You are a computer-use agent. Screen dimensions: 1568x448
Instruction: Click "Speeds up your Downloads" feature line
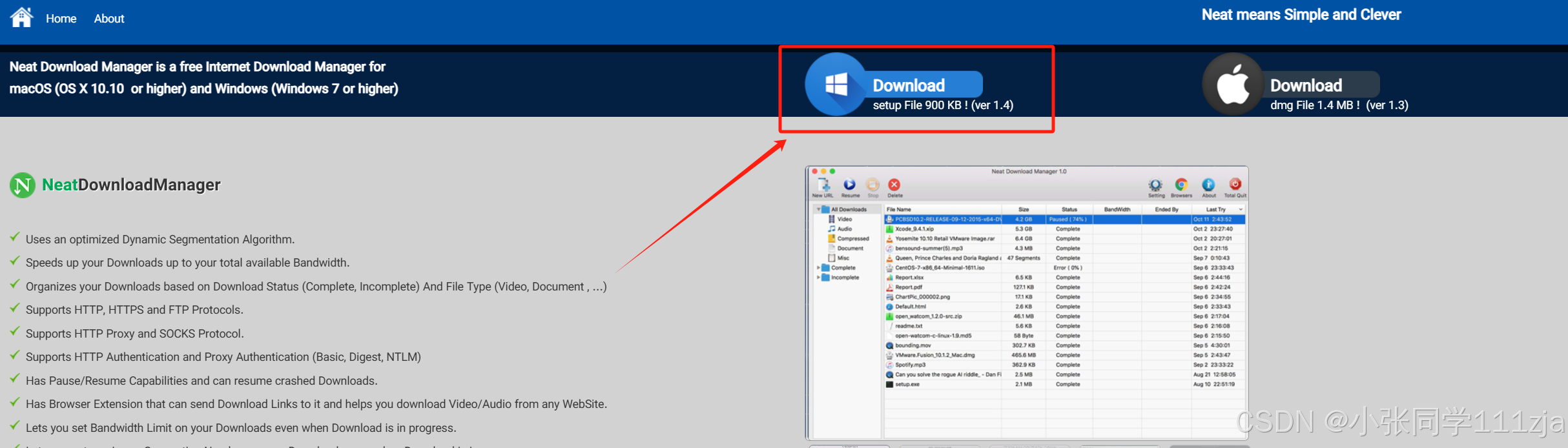pyautogui.click(x=187, y=263)
